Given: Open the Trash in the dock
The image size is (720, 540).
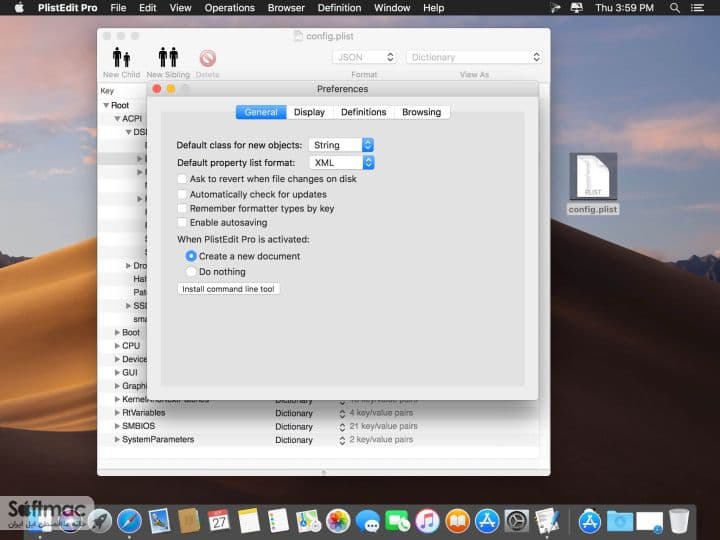Looking at the screenshot, I should [x=679, y=521].
